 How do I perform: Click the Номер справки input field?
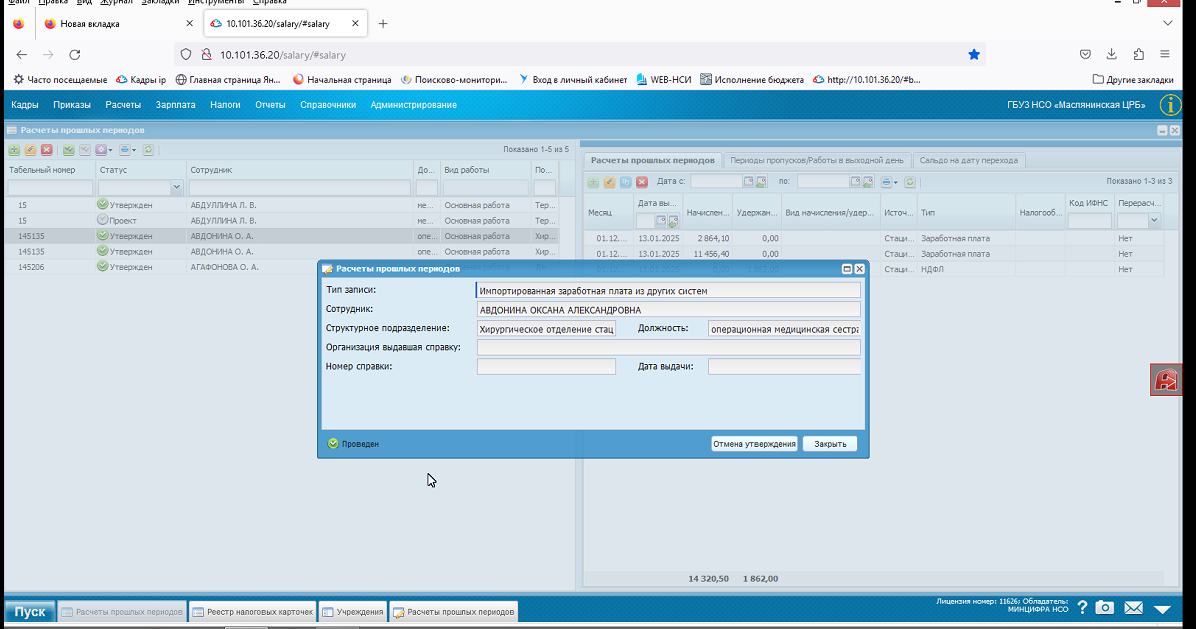click(x=546, y=367)
